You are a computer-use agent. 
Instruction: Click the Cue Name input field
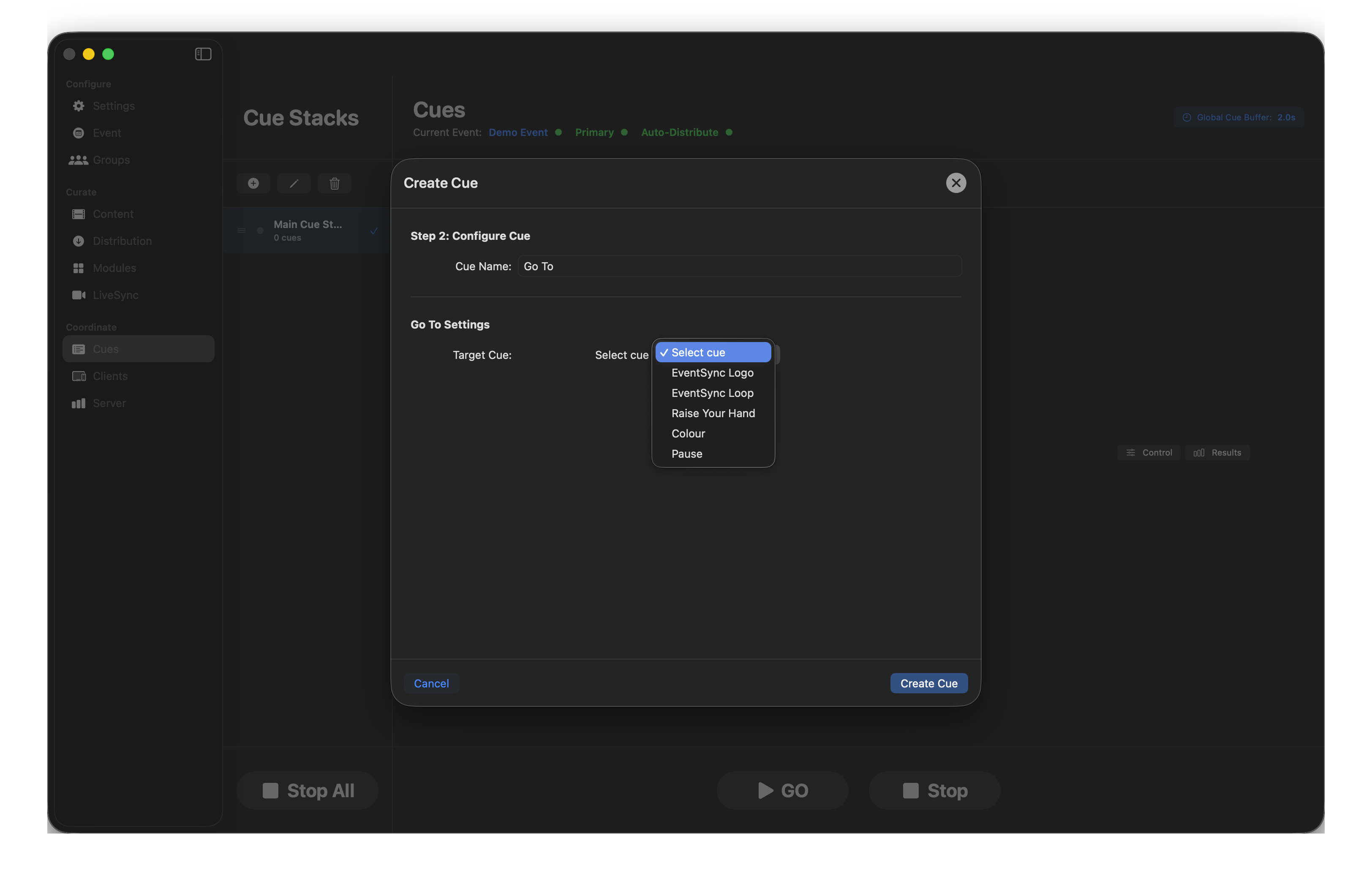pos(740,266)
